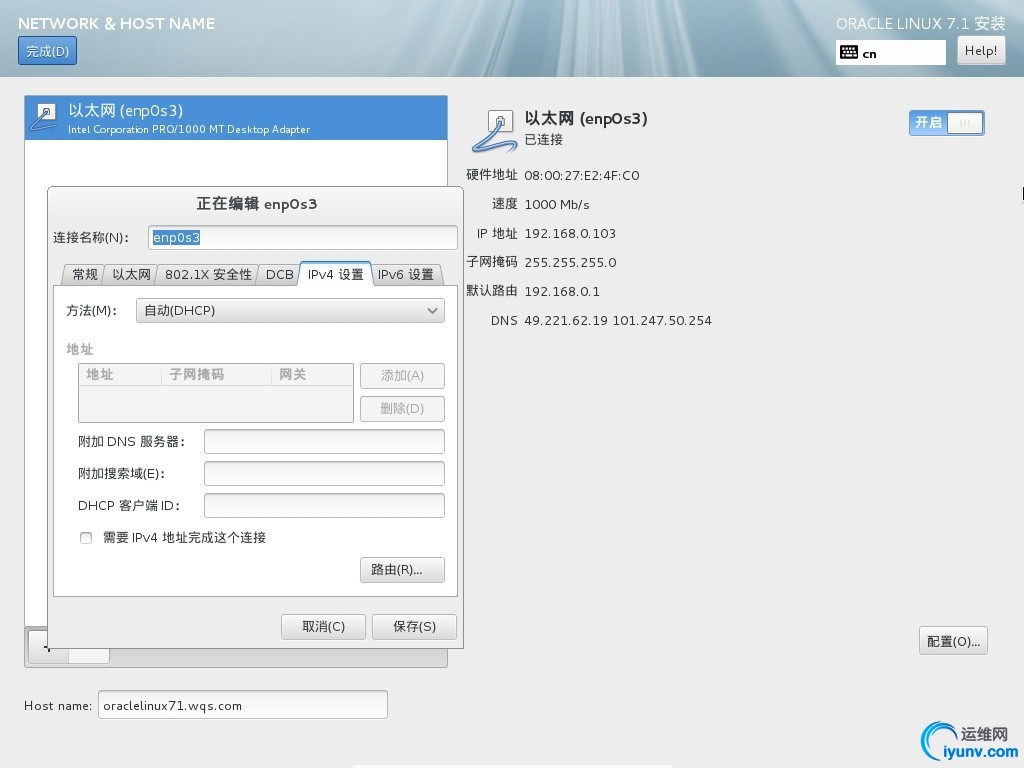Open the Help! button
1024x768 pixels.
point(980,50)
